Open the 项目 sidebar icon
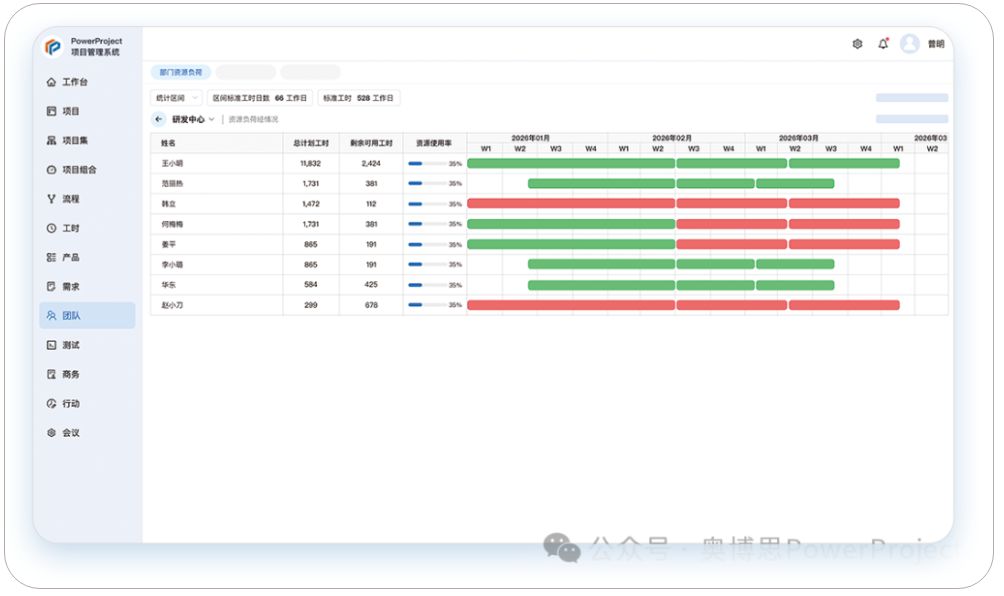 click(x=51, y=111)
